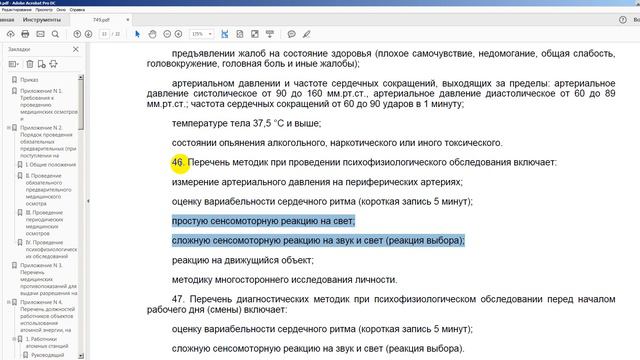
Task: Close the 749.pdf tab
Action: coord(128,20)
